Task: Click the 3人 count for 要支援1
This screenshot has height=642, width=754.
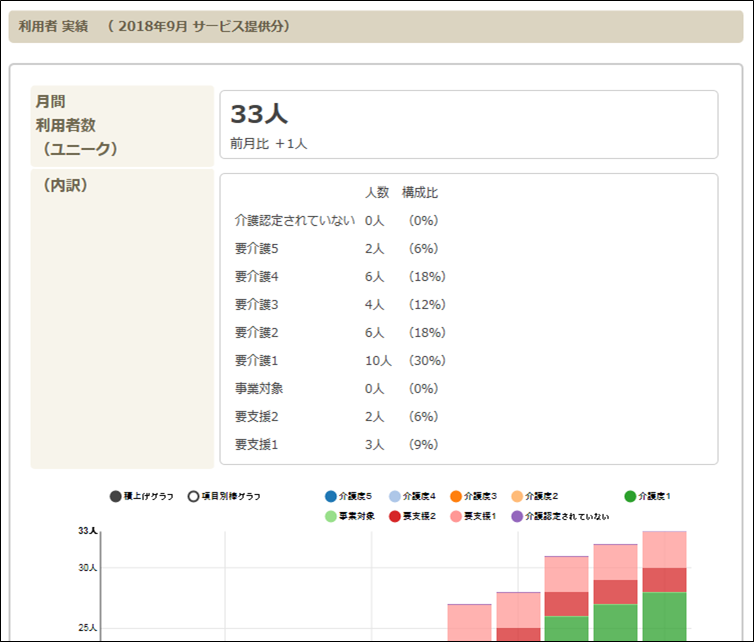Action: tap(375, 444)
